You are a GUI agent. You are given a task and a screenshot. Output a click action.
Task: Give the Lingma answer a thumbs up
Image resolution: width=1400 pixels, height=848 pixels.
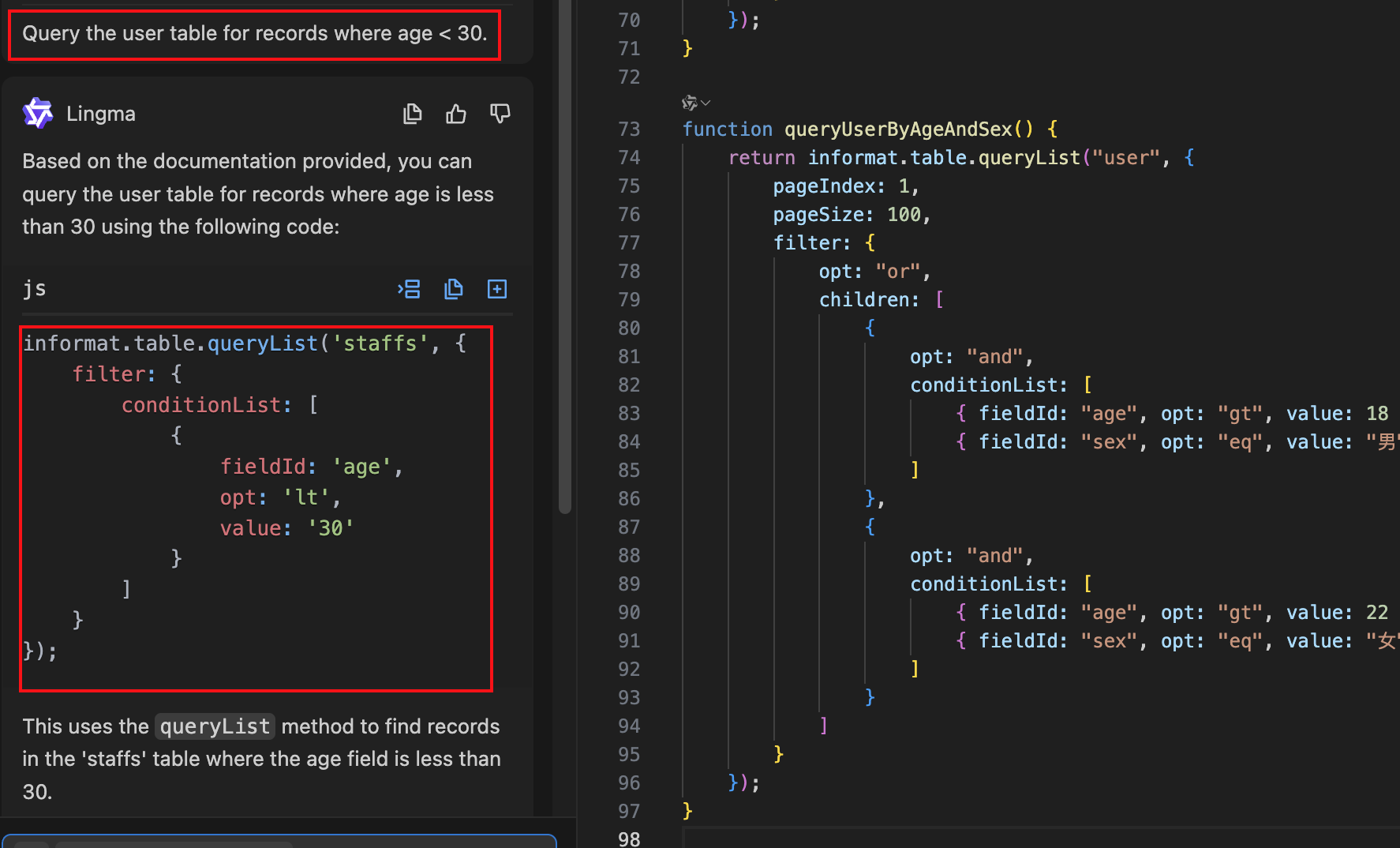tap(456, 114)
